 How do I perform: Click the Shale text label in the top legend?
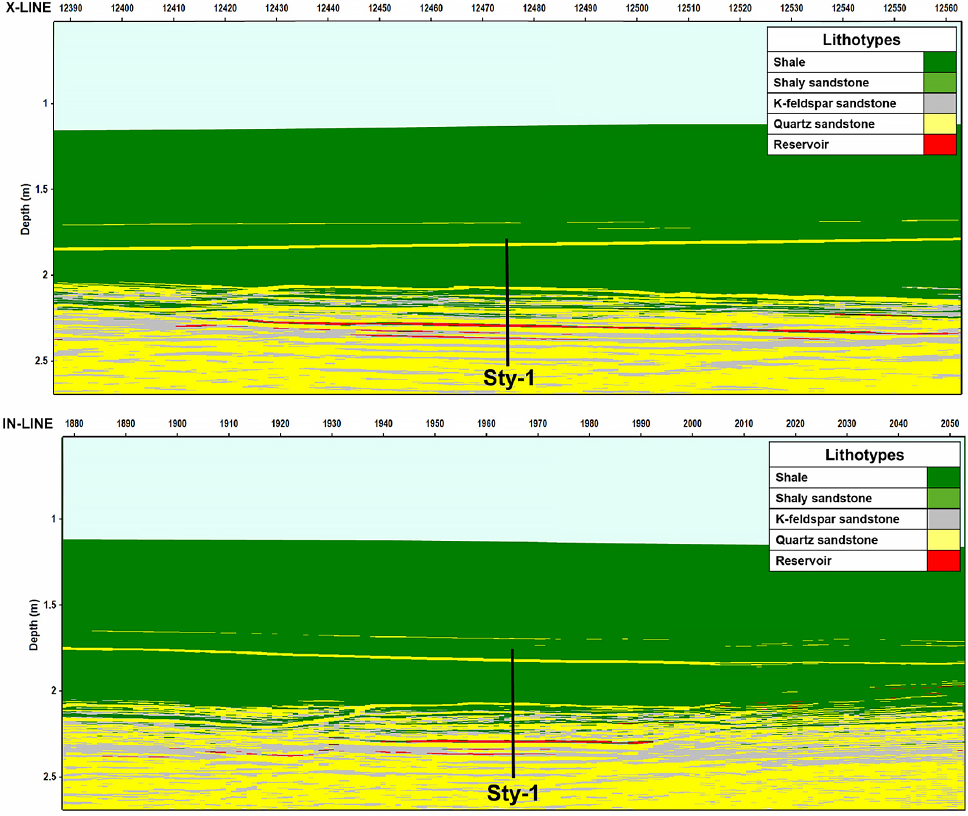coord(790,63)
